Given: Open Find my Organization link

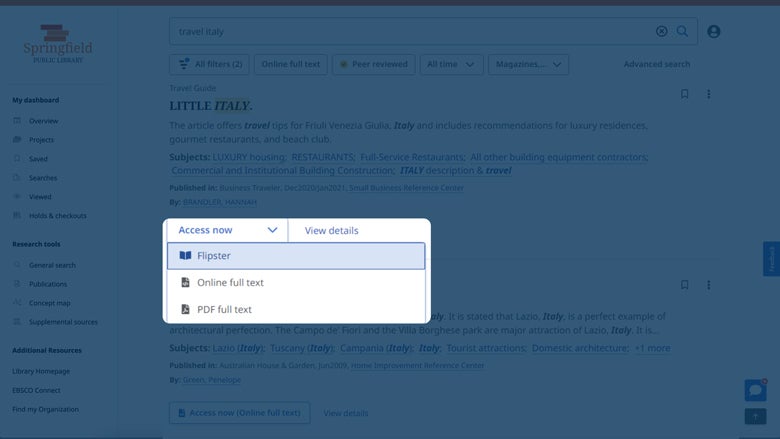Looking at the screenshot, I should coord(45,409).
